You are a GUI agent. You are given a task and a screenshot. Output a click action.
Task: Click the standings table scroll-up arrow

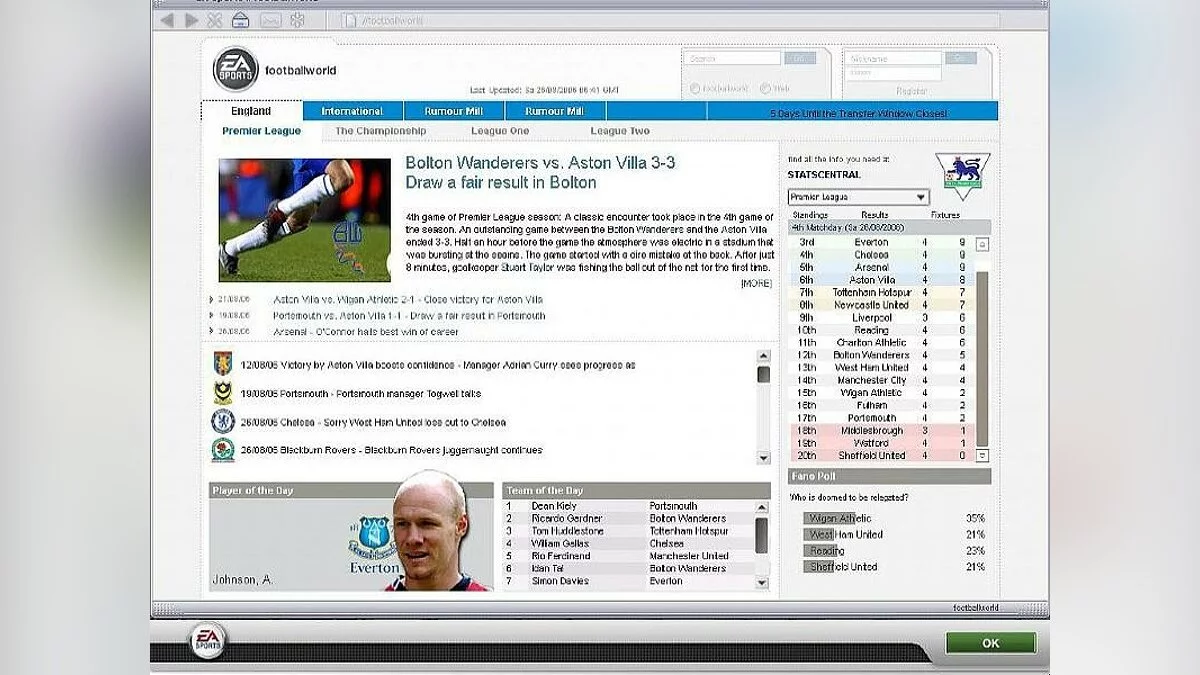(x=982, y=244)
